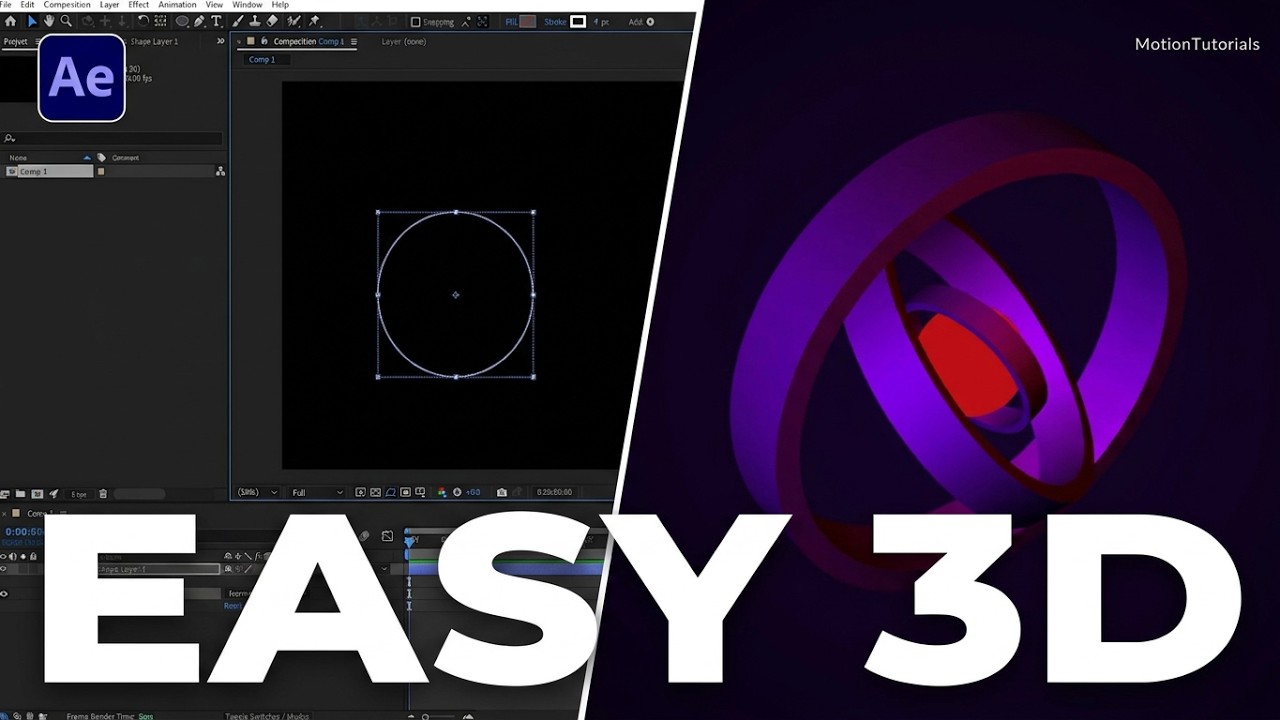1280x720 pixels.
Task: Open the Composition panel menu icon
Action: pyautogui.click(x=354, y=41)
